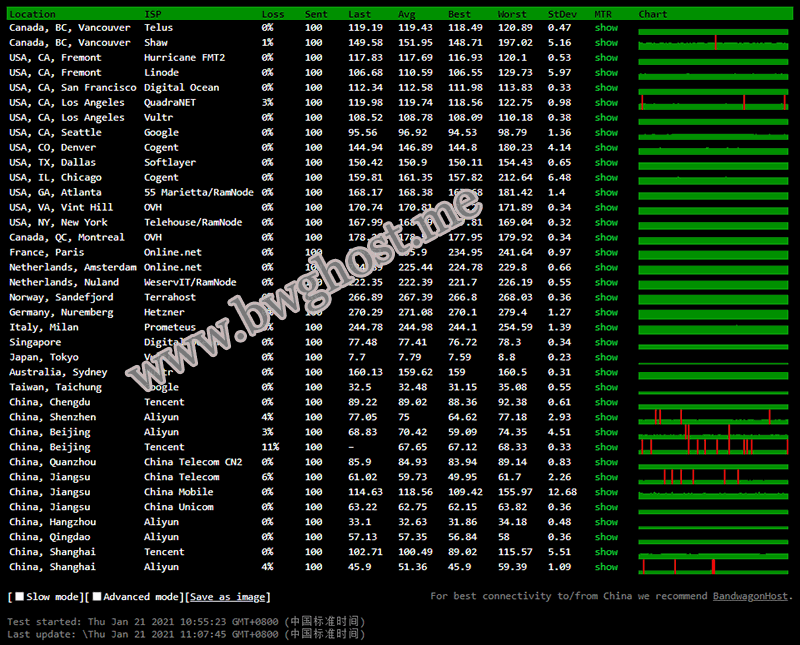Show MTR for Vancouver Shaw row
This screenshot has width=800, height=645.
point(606,42)
